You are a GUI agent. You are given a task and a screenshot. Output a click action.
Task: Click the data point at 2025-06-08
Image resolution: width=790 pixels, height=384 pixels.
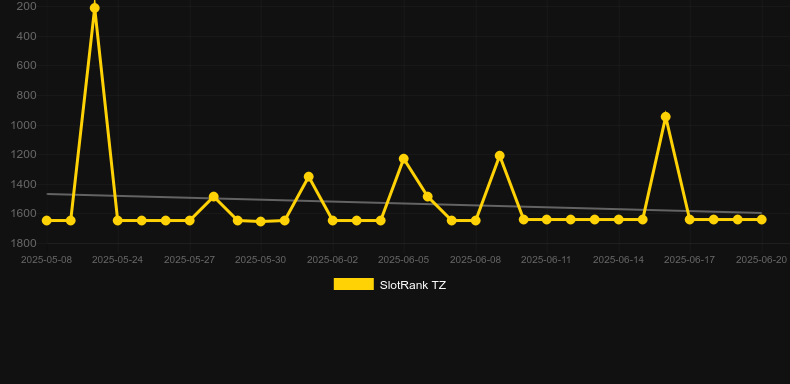pyautogui.click(x=476, y=220)
